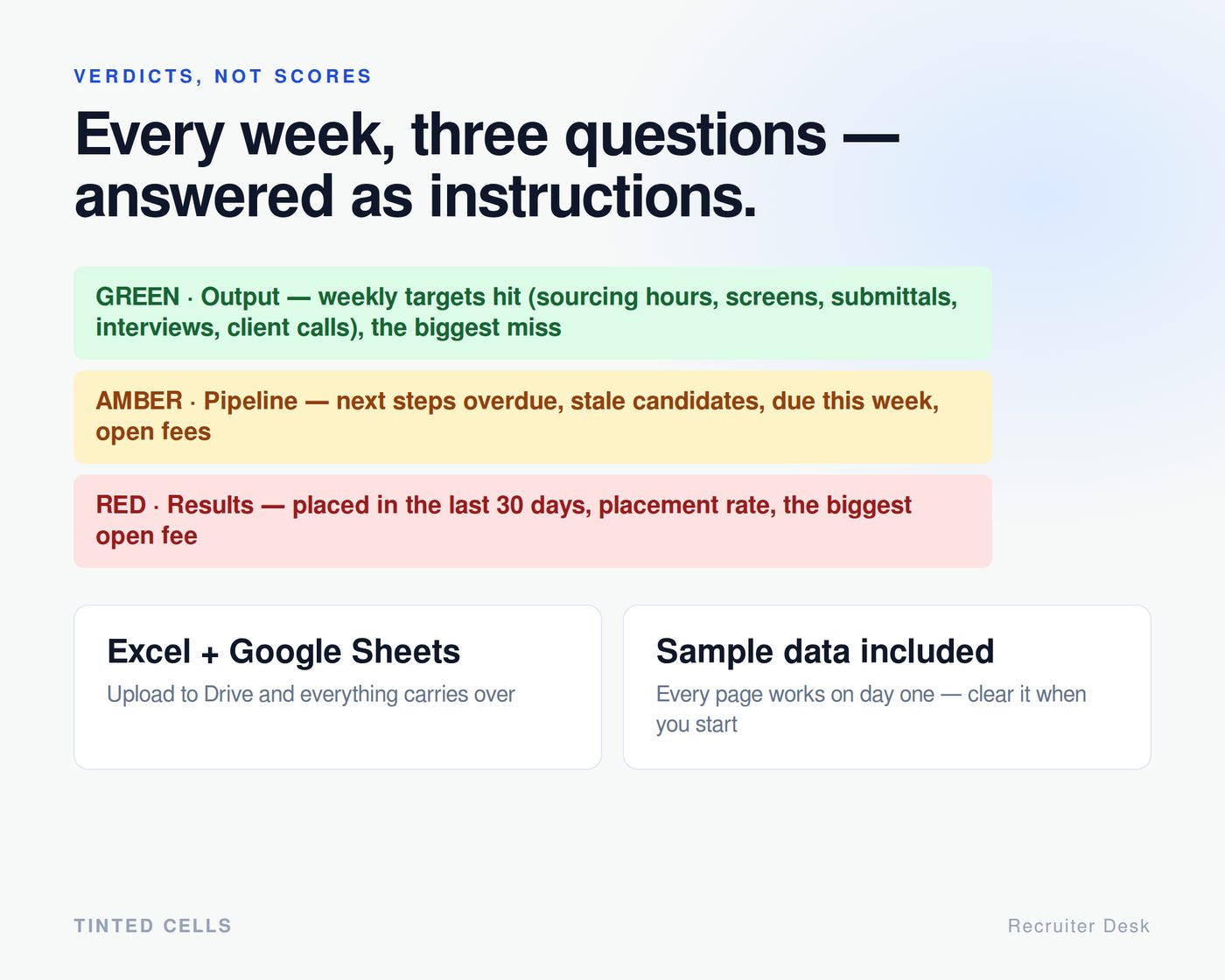Image resolution: width=1225 pixels, height=980 pixels.
Task: Click the answered as instructions headline line
Action: pos(416,196)
